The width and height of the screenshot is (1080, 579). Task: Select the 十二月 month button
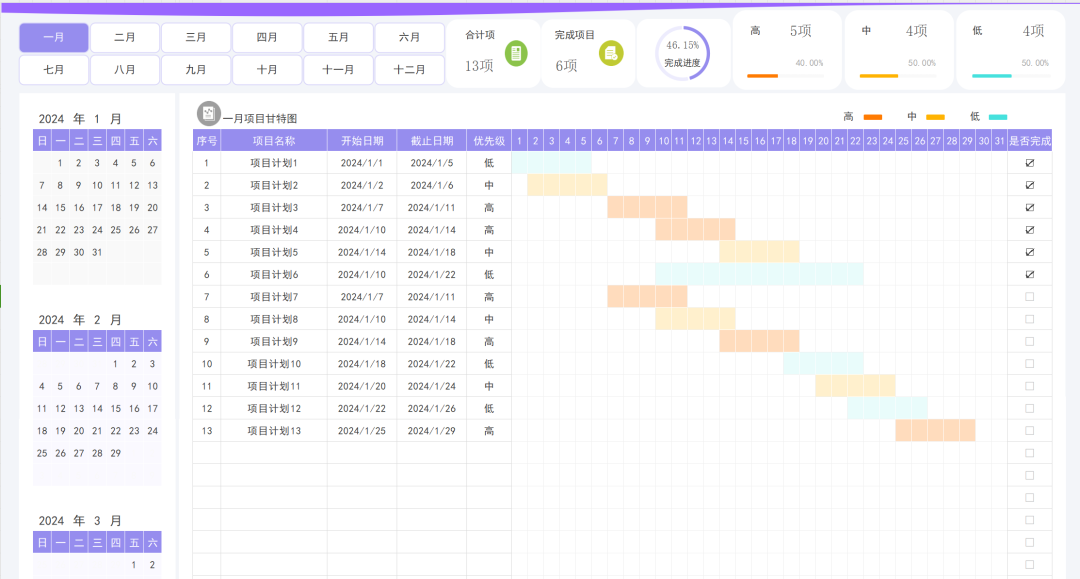[x=409, y=70]
